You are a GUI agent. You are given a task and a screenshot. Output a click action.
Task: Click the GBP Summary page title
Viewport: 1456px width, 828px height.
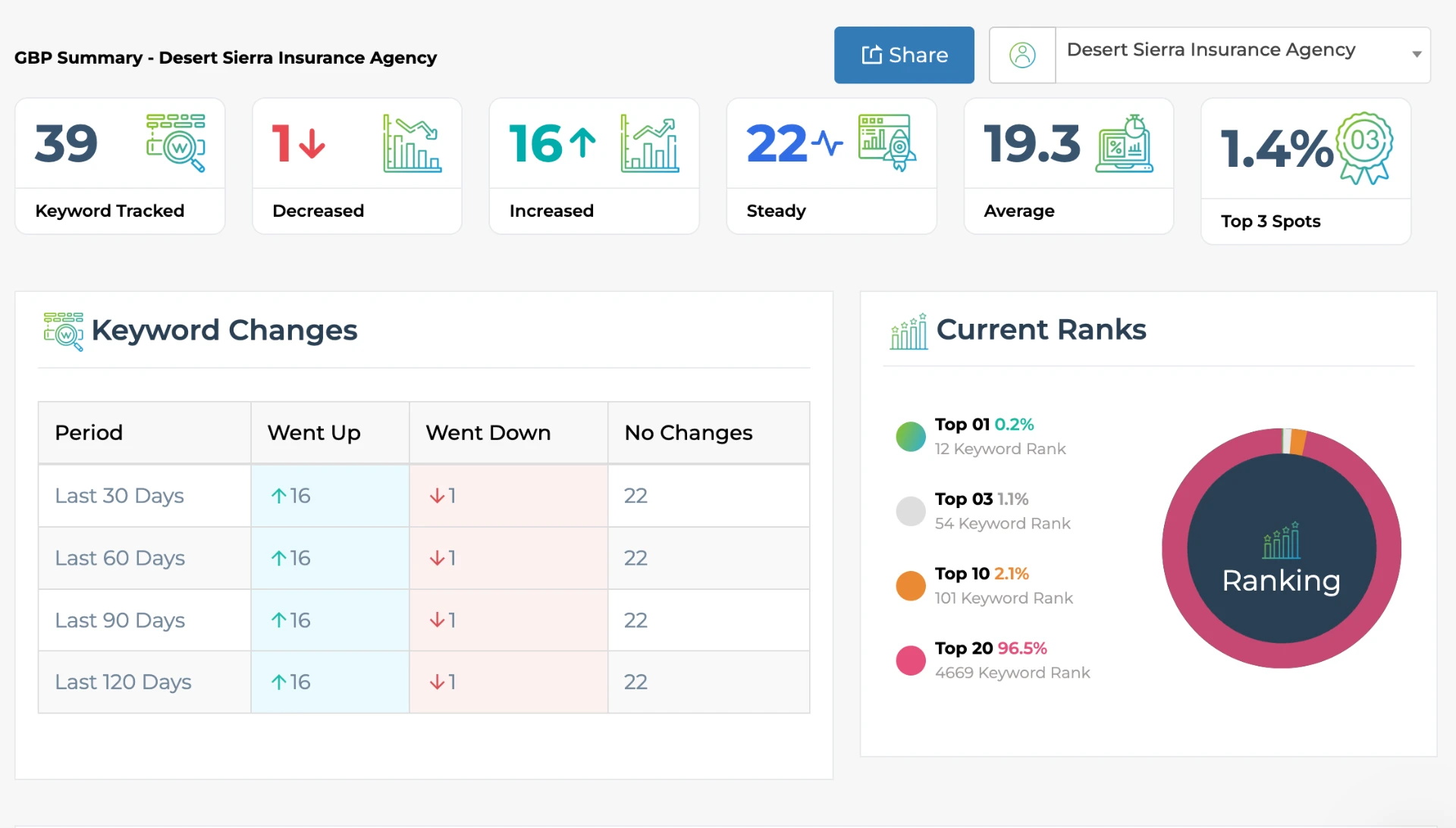point(225,58)
